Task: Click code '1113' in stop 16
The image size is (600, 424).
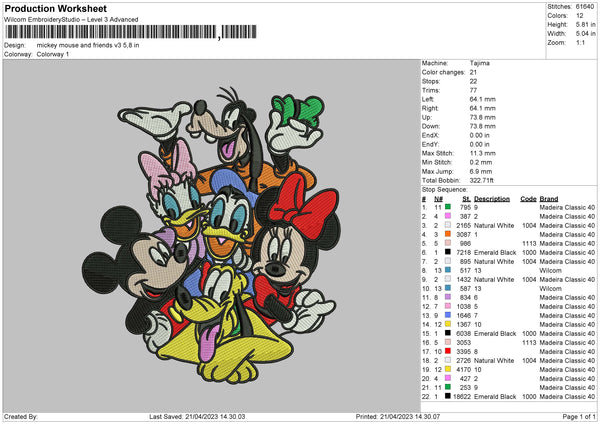Action: pyautogui.click(x=529, y=342)
